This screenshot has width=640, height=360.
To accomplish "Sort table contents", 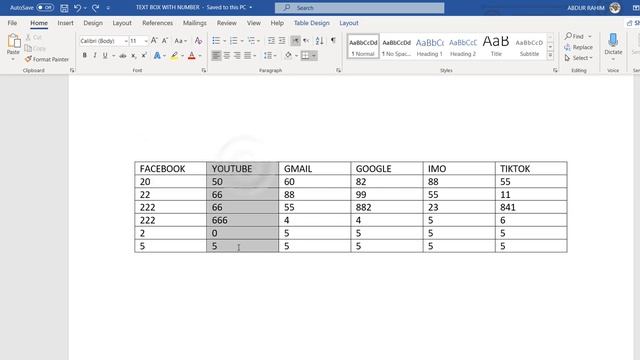I will (320, 40).
